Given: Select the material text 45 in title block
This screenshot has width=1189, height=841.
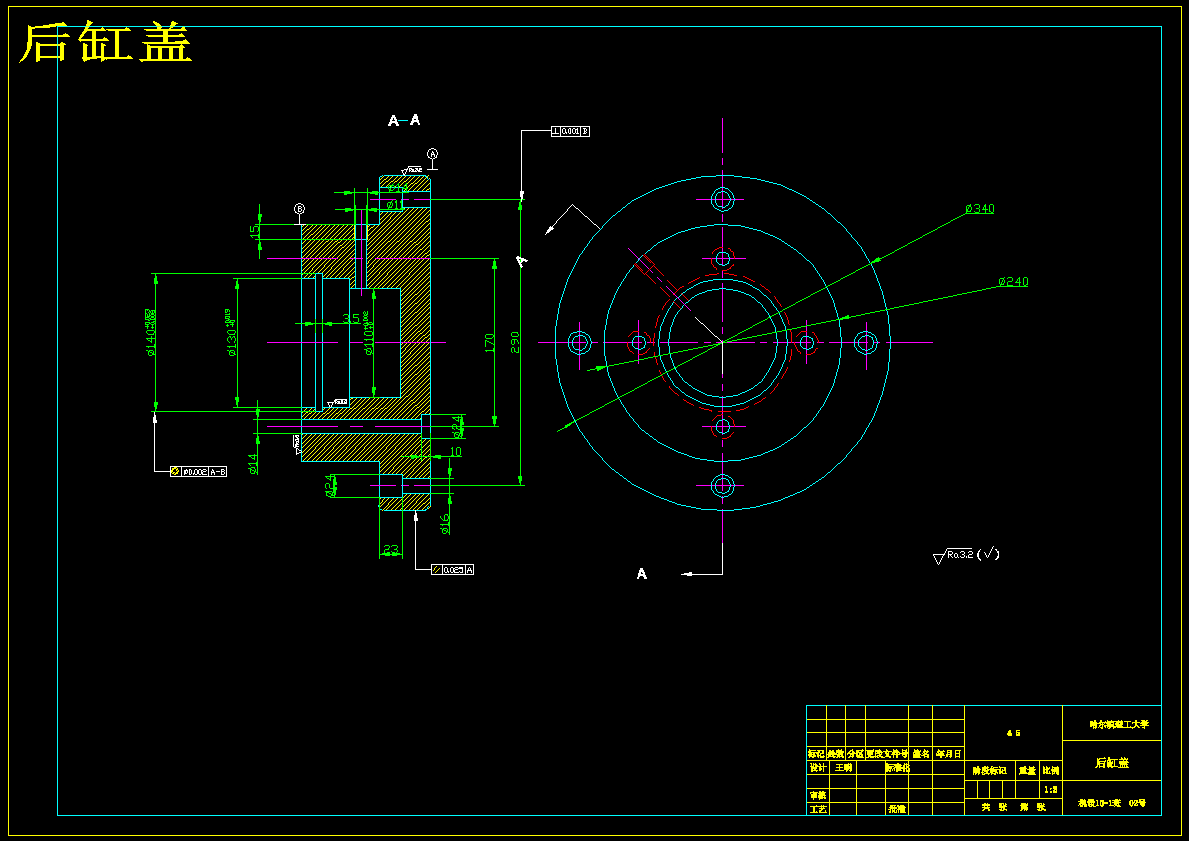Looking at the screenshot, I should pos(1013,733).
